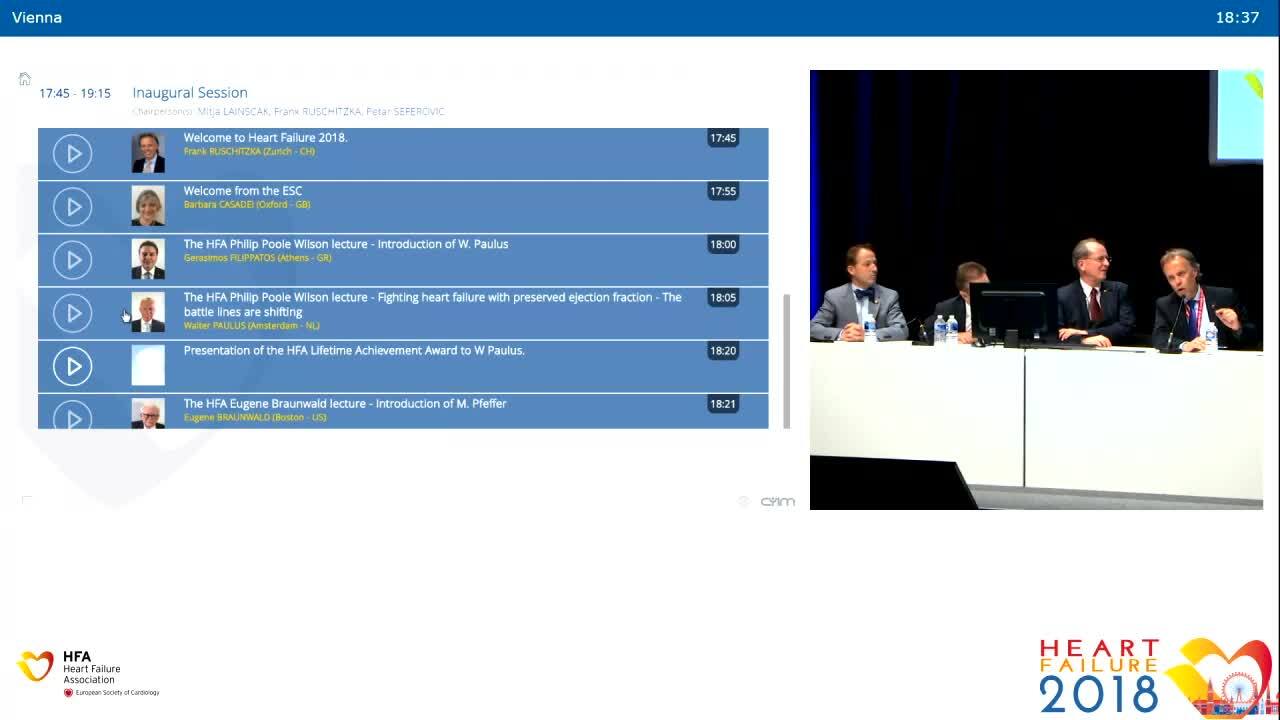
Task: Open 'Presentation of the HFA Lifetime Achievement Award' title
Action: [x=354, y=350]
